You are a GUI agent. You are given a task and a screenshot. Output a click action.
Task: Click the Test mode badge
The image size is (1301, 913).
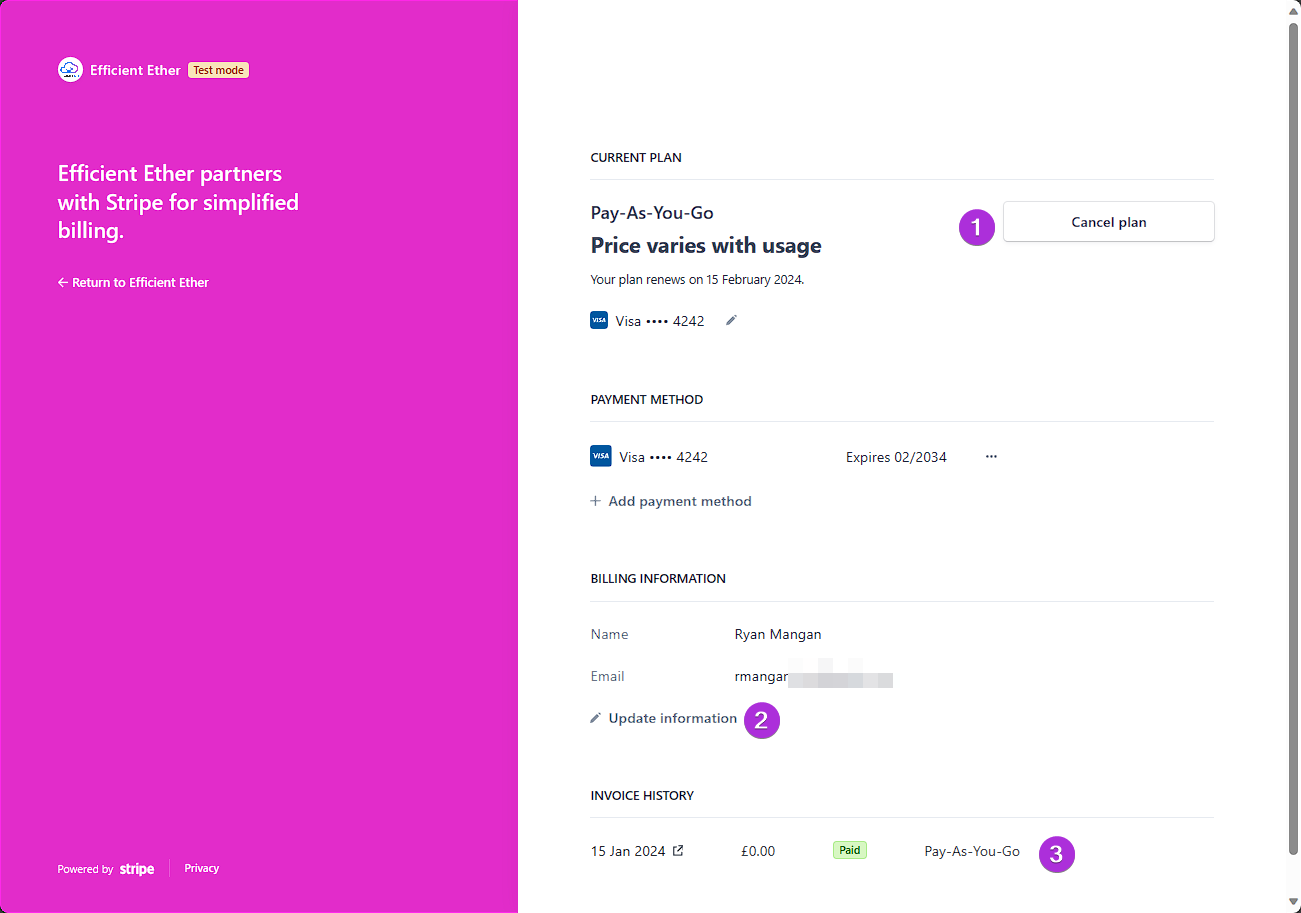click(219, 70)
